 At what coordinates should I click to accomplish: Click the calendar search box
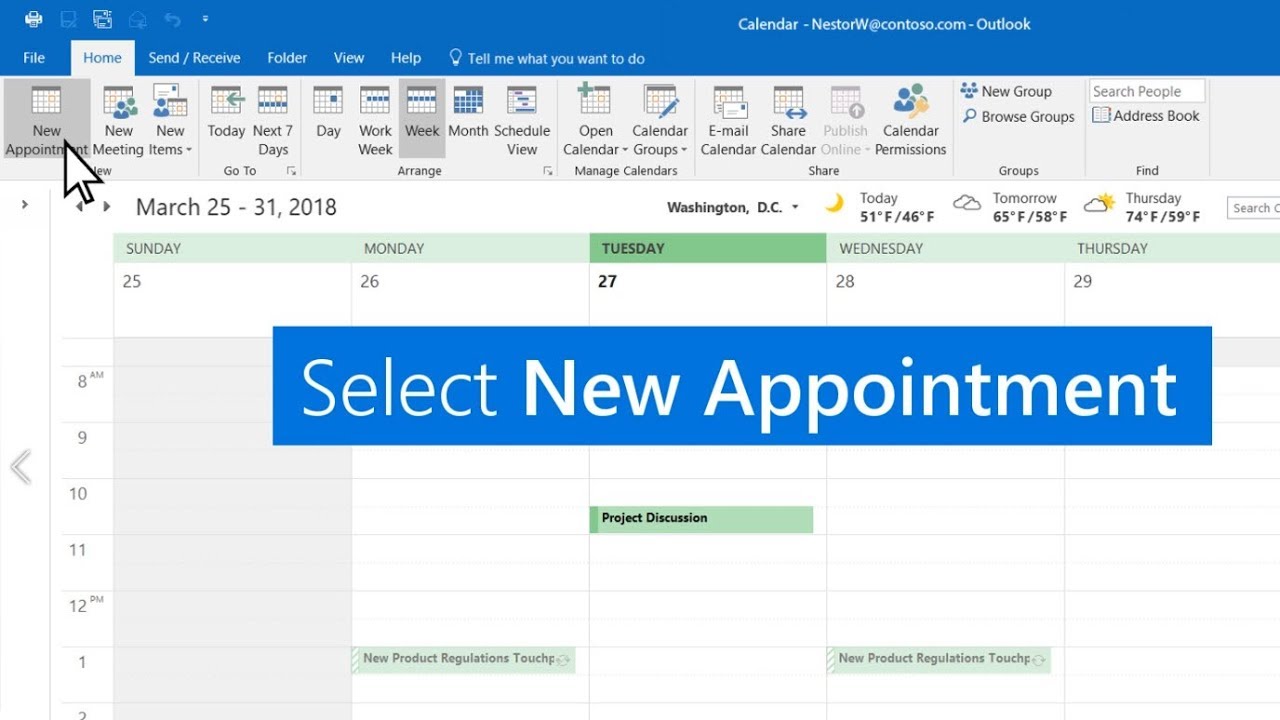coord(1253,208)
